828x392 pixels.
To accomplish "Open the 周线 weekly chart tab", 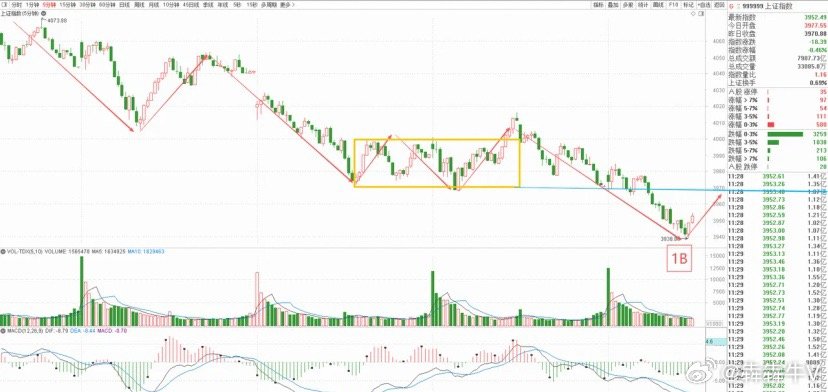I will coord(139,5).
